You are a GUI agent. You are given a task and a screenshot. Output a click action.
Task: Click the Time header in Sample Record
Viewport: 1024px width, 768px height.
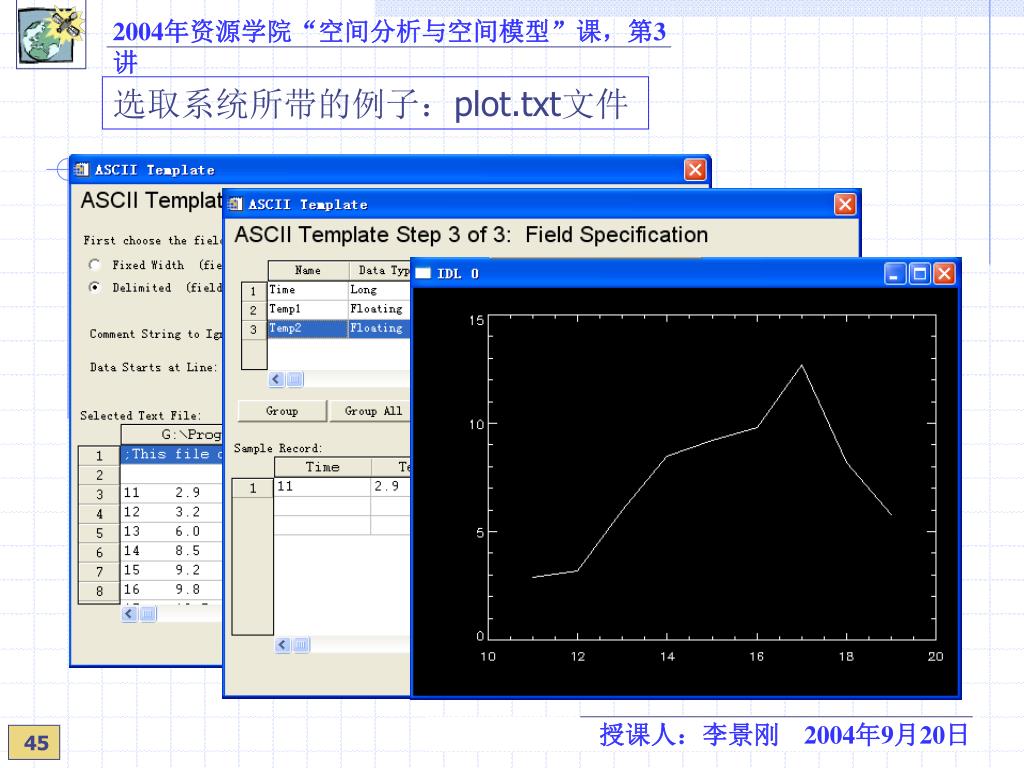[x=323, y=467]
